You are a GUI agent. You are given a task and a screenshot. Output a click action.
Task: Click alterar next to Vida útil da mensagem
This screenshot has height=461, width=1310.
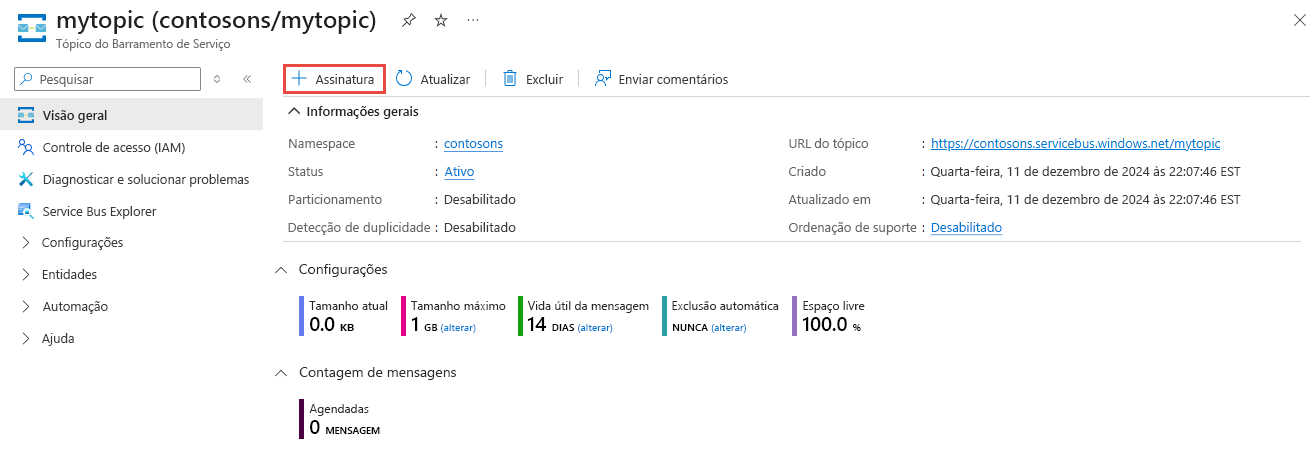594,328
